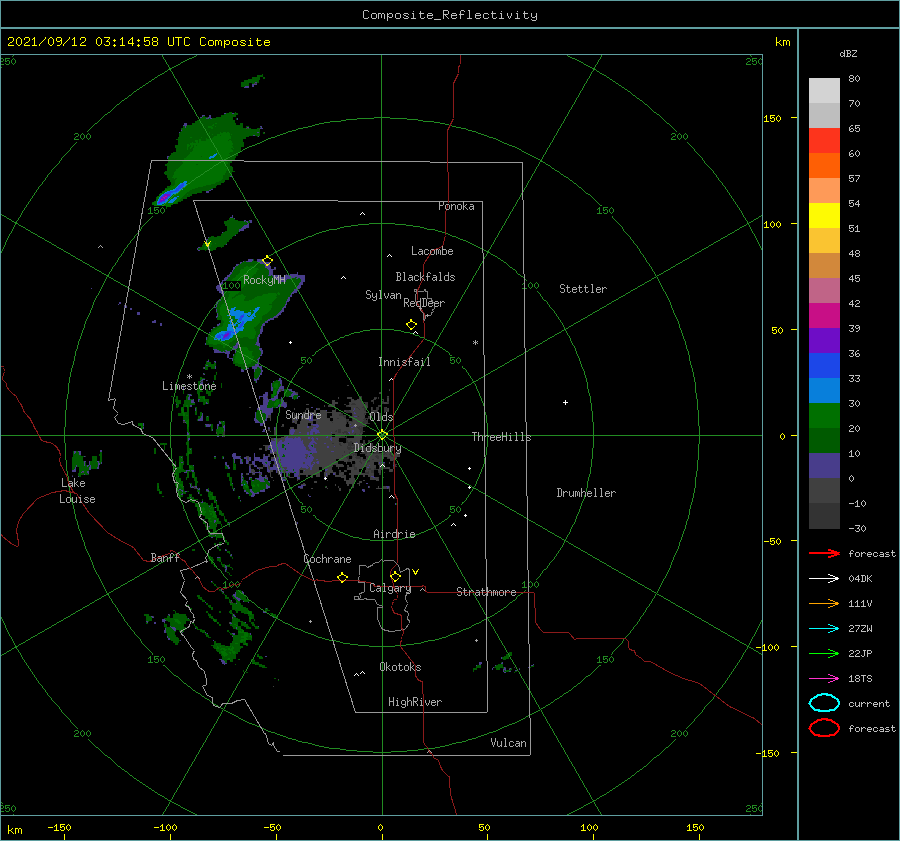Screen dimensions: 900x841
Task: Select the Ponoka label
Action: coord(456,206)
